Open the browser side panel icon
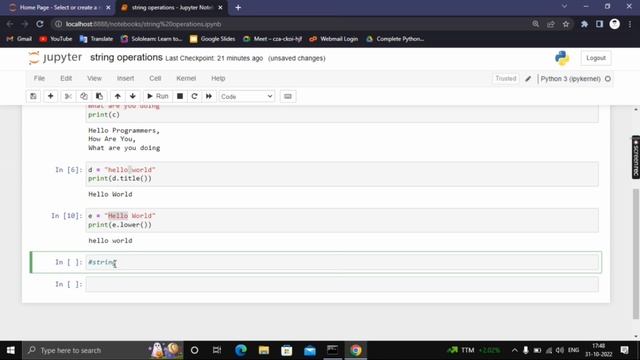Viewport: 640px width, 360px height. click(599, 24)
